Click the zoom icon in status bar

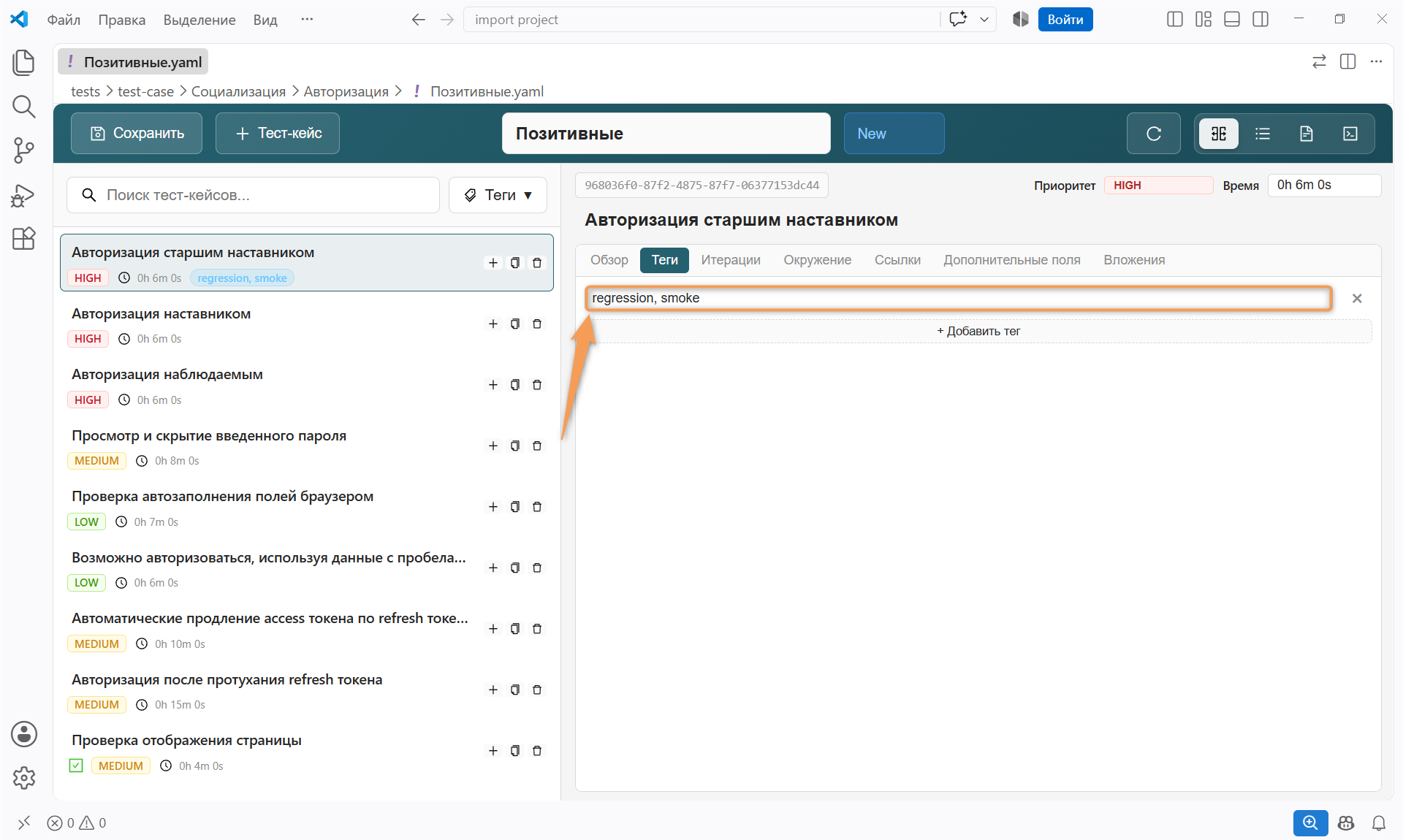click(x=1310, y=822)
